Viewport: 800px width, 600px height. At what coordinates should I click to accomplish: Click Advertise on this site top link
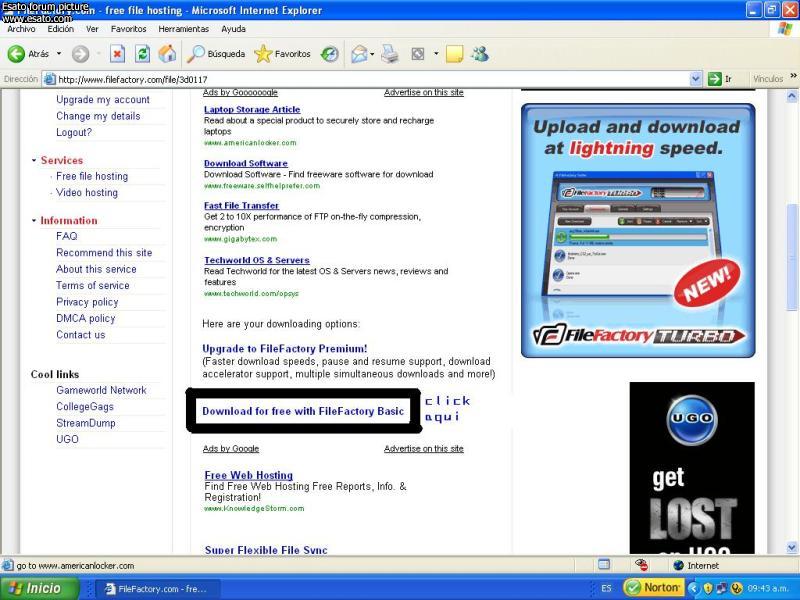coord(423,92)
